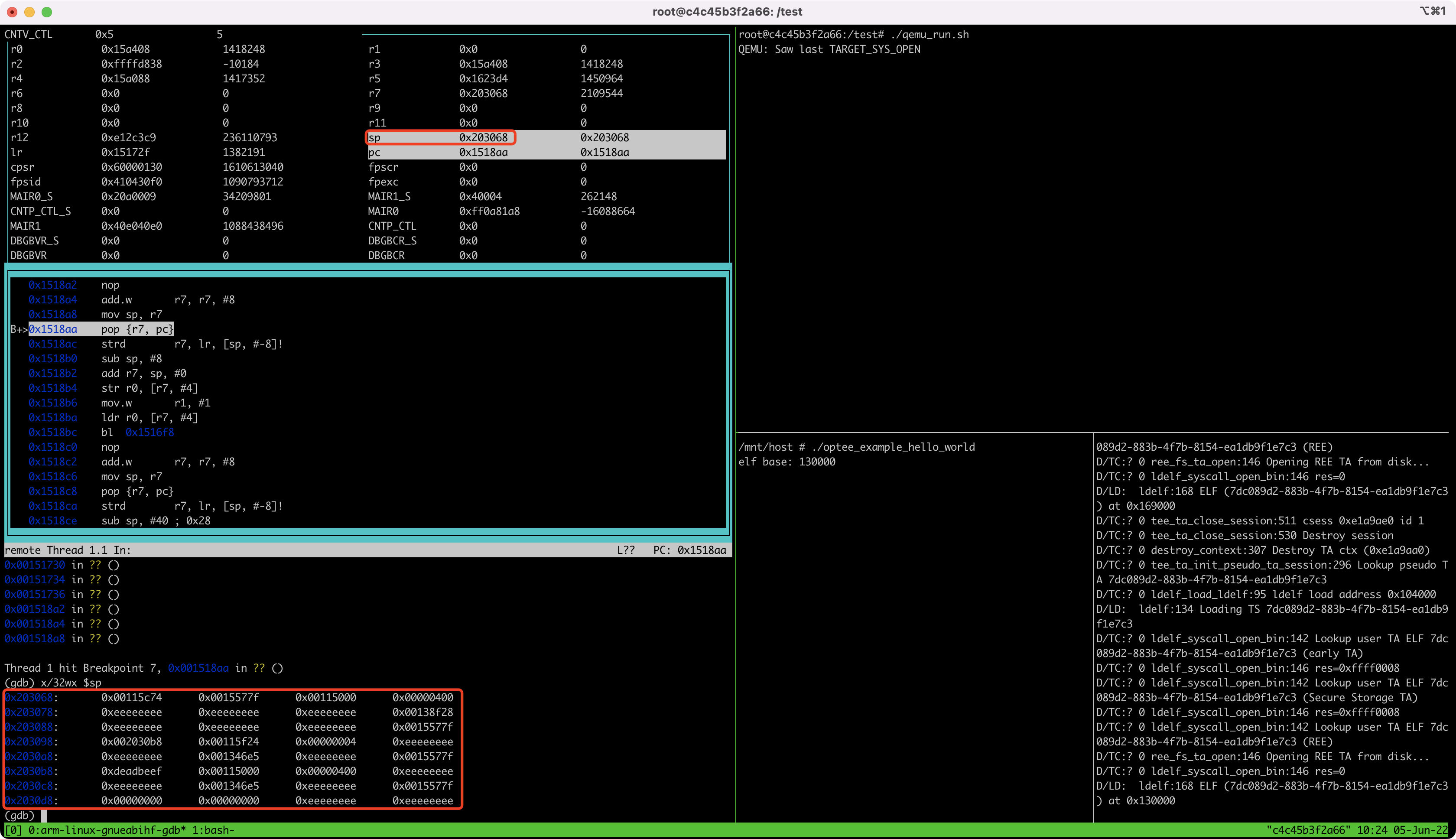
Task: Click the r0 register value 0x15a408
Action: 125,49
